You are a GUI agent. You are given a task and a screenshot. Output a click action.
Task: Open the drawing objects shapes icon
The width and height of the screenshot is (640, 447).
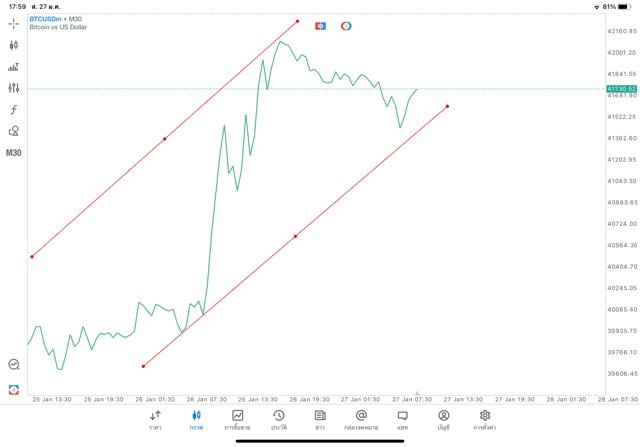[x=14, y=131]
